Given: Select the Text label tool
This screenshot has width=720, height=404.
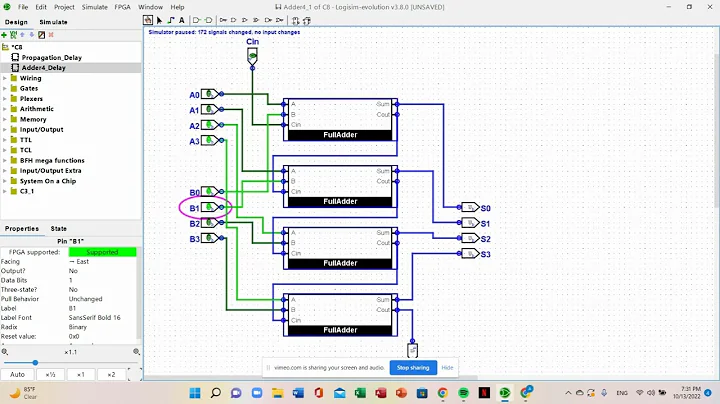Looking at the screenshot, I should pyautogui.click(x=182, y=20).
